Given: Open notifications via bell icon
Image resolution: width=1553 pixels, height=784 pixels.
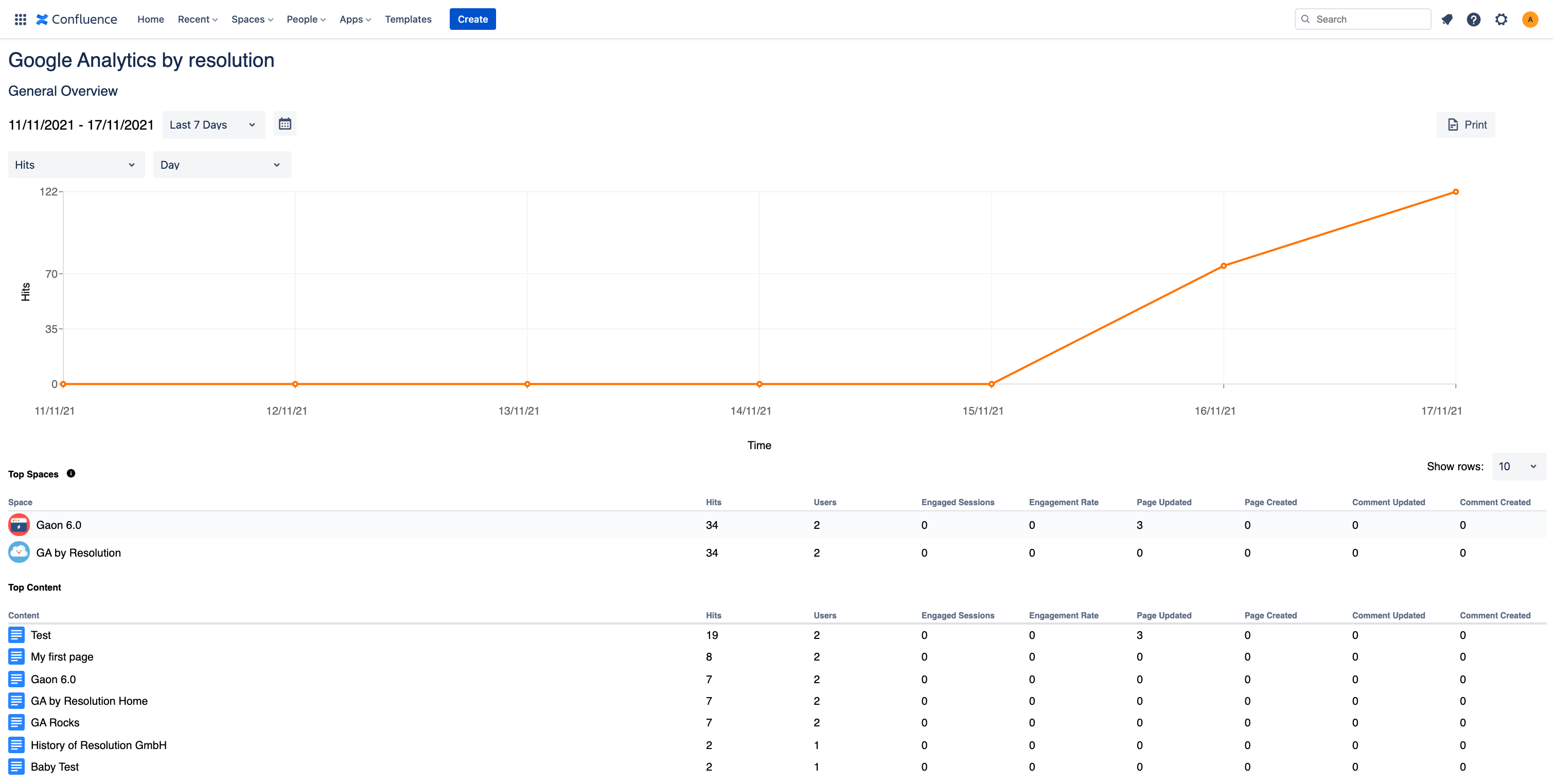Looking at the screenshot, I should (1448, 19).
